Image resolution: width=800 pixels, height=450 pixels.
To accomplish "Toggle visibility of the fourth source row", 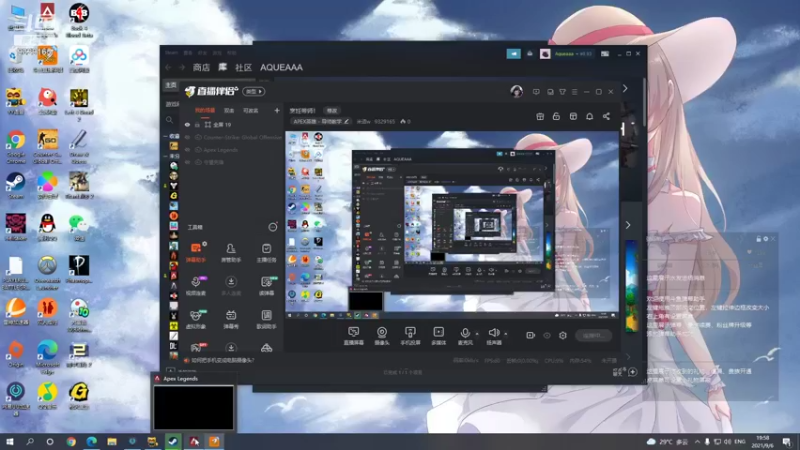I will 187,162.
